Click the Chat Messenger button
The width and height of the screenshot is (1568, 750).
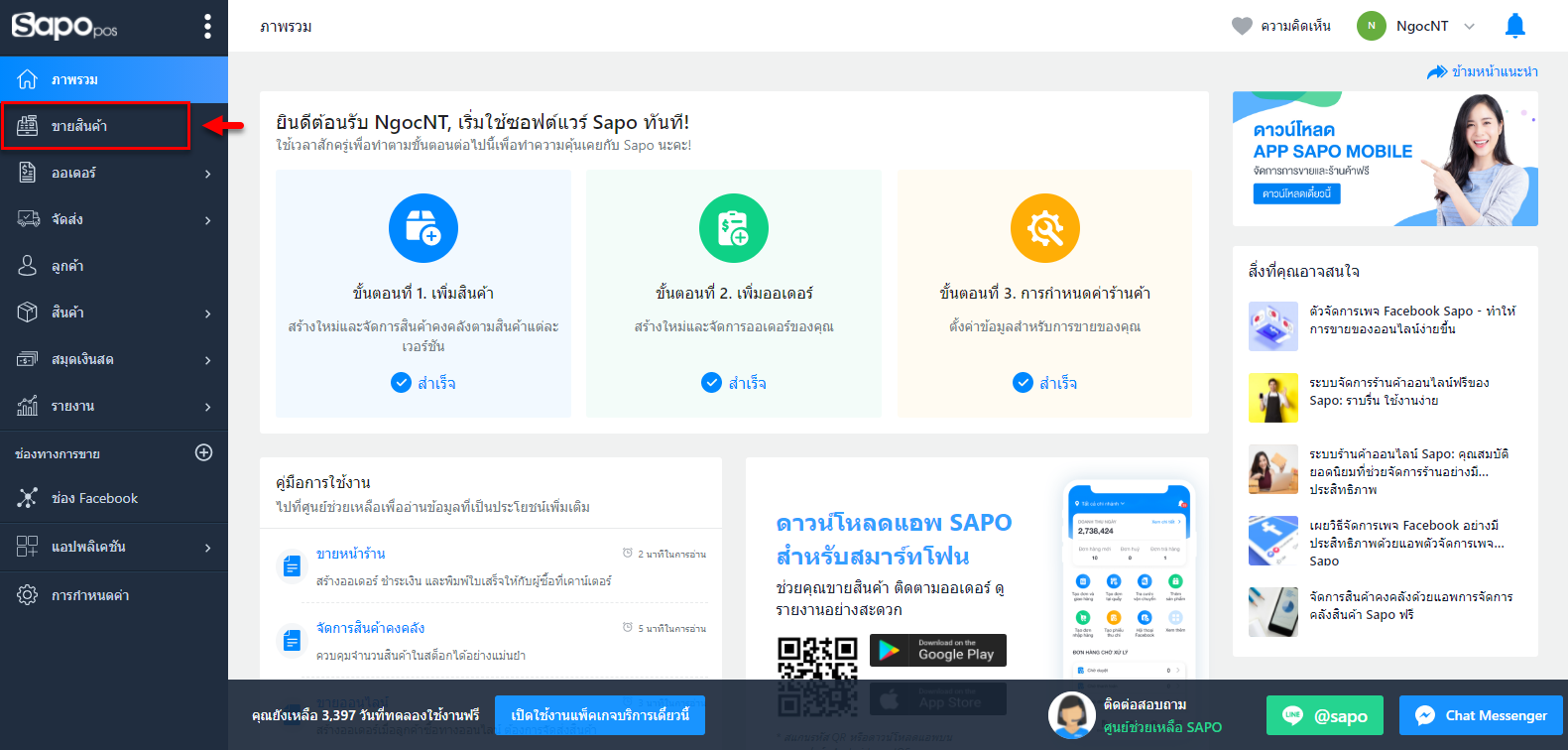[x=1481, y=715]
